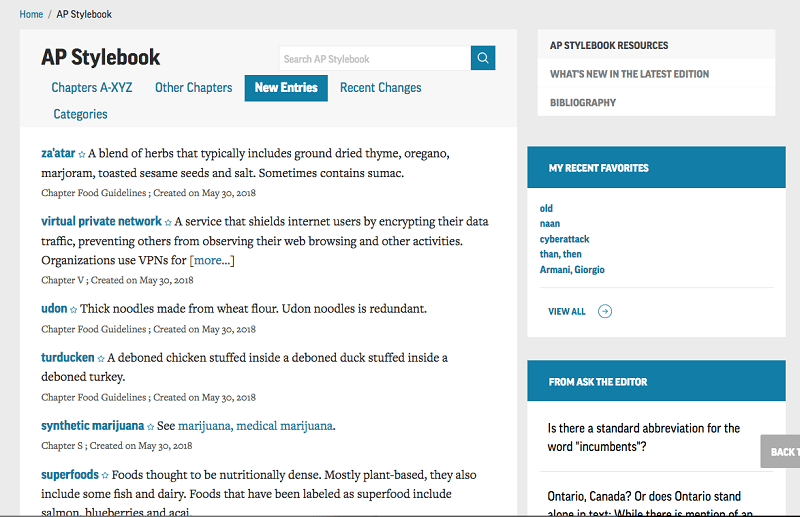Click 'Chapter V ; Created on May 30, 2018'
Viewport: 800px width, 517px height.
[x=117, y=280]
